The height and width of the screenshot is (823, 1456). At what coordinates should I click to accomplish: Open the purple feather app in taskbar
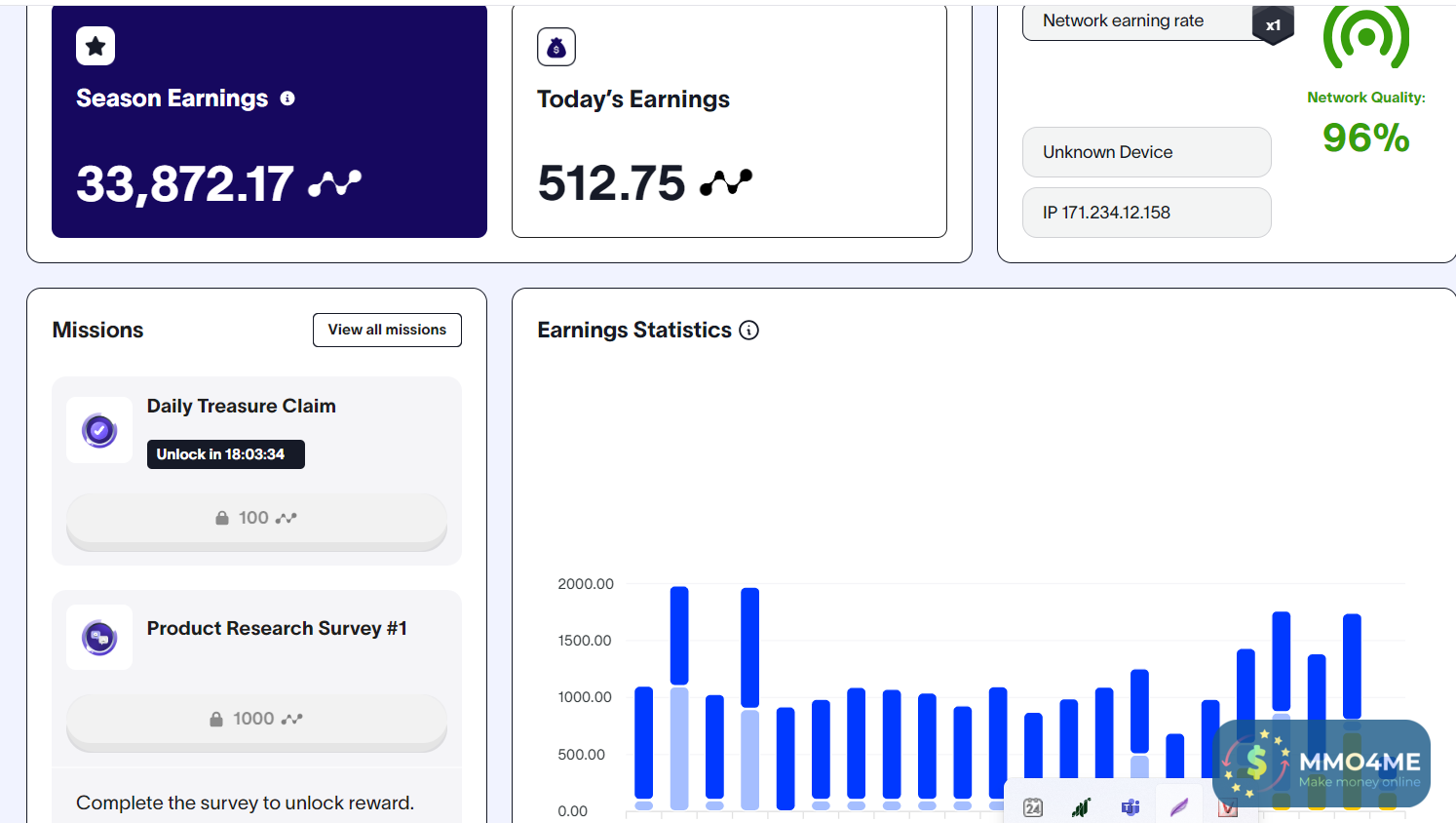point(1179,807)
